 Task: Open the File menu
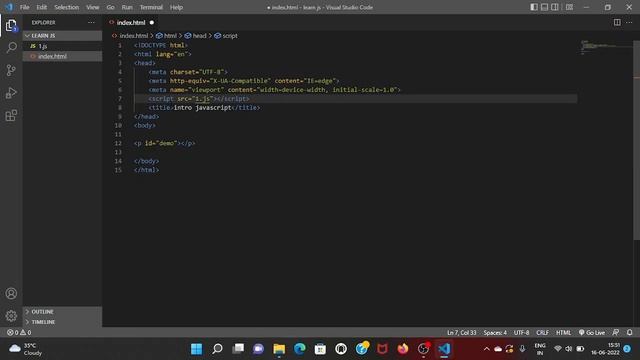[24, 7]
